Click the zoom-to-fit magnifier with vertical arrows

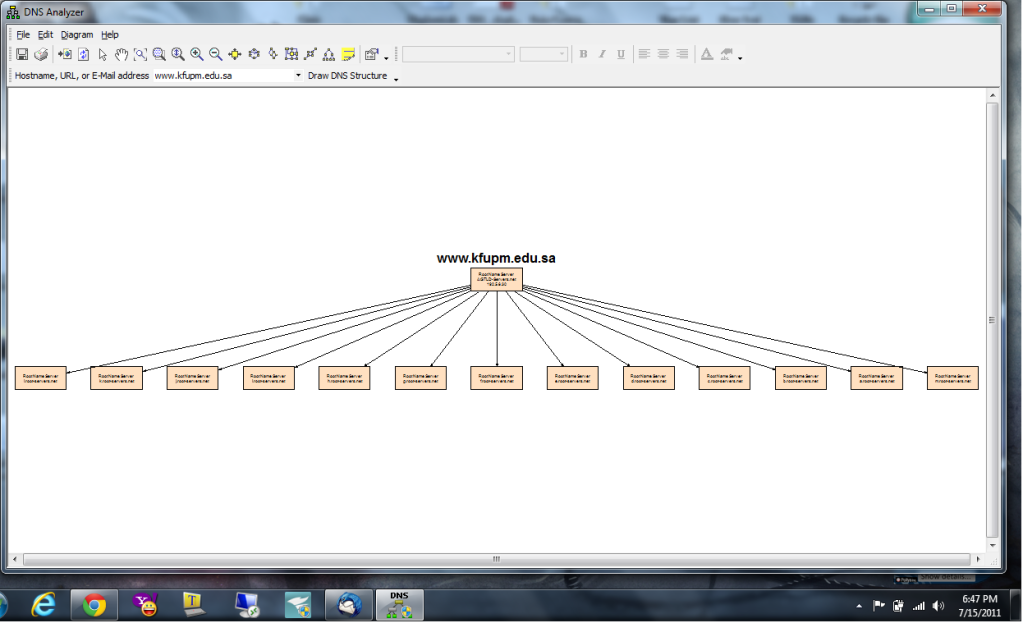click(x=177, y=54)
